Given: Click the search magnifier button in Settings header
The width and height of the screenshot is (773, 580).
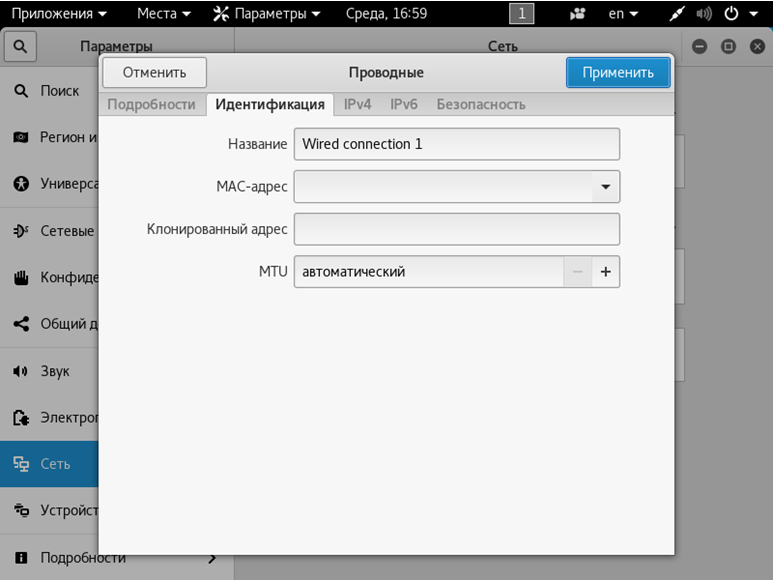Looking at the screenshot, I should 20,47.
